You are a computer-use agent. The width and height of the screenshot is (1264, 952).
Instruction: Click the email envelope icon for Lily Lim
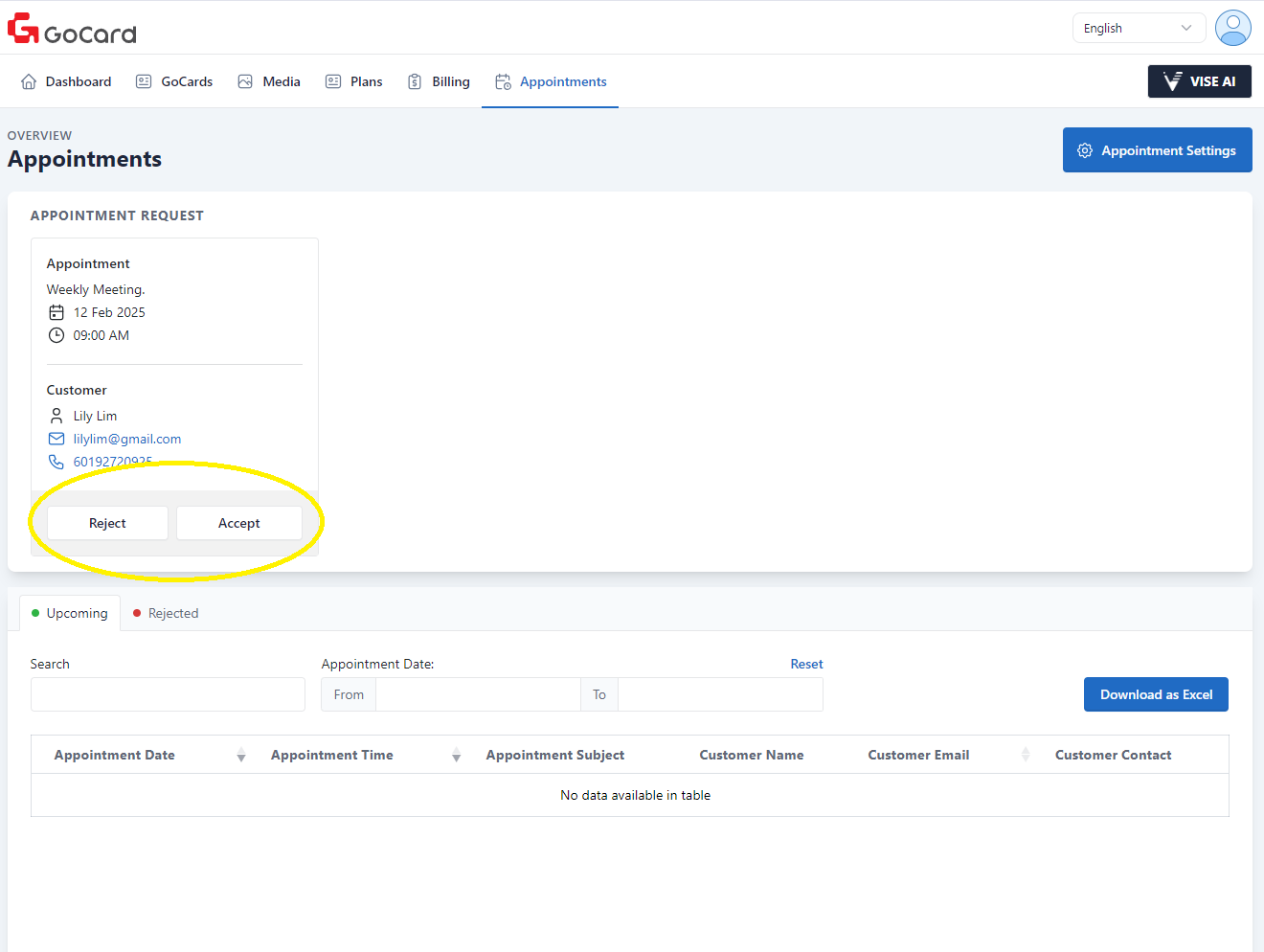56,439
